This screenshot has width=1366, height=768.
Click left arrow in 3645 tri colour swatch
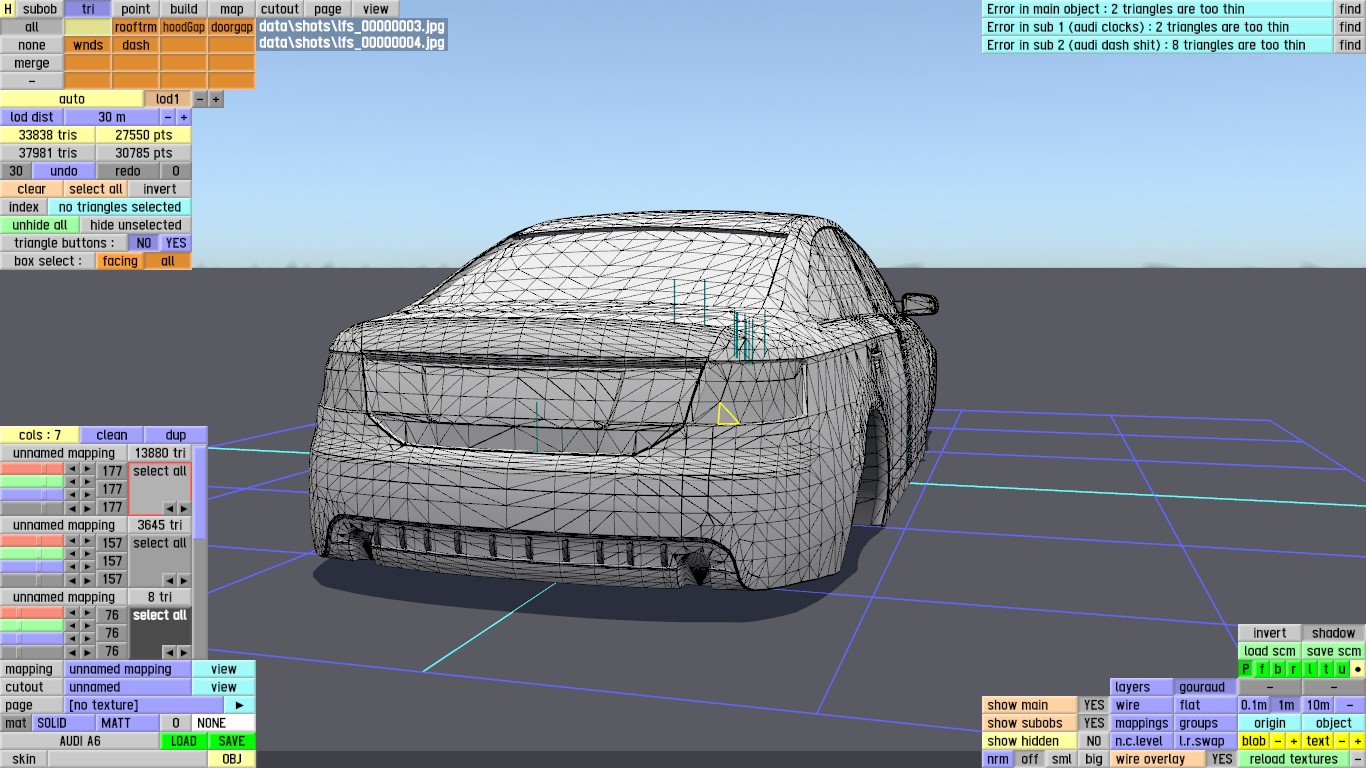[x=170, y=580]
